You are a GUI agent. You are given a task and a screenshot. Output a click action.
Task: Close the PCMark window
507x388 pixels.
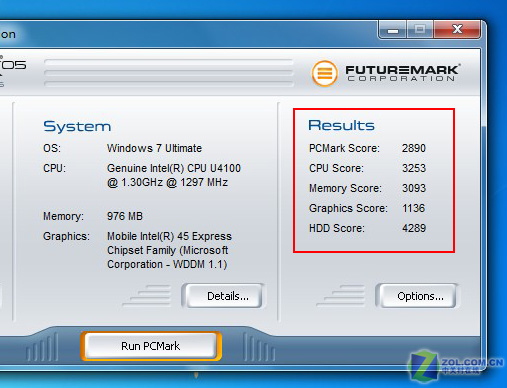pyautogui.click(x=457, y=29)
